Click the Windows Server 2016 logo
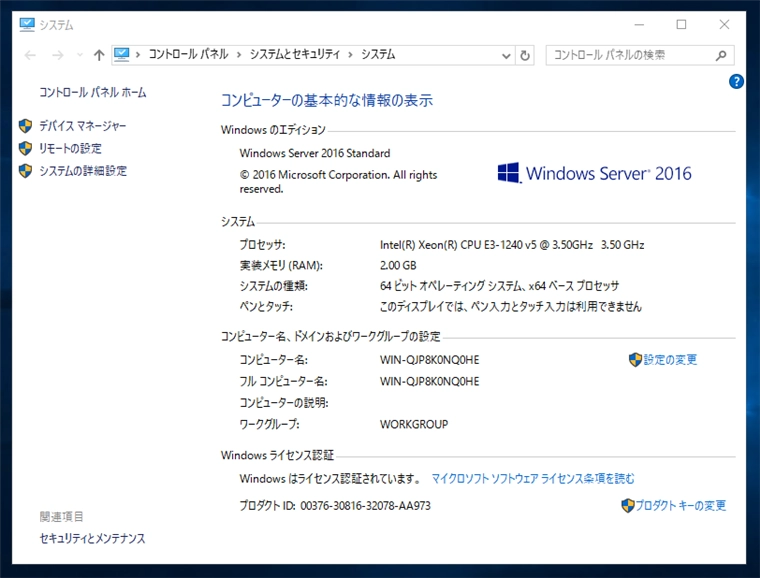This screenshot has width=760, height=578. [595, 173]
